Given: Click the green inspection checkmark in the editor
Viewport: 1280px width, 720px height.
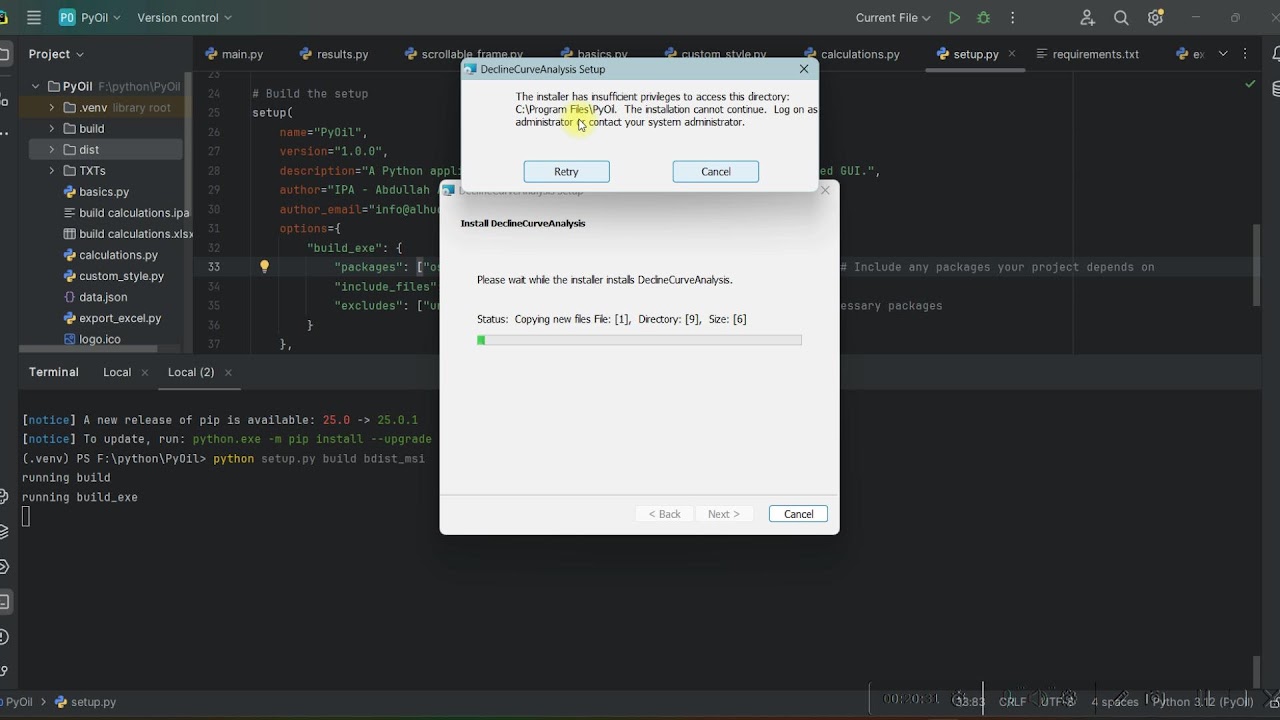Looking at the screenshot, I should 1250,84.
